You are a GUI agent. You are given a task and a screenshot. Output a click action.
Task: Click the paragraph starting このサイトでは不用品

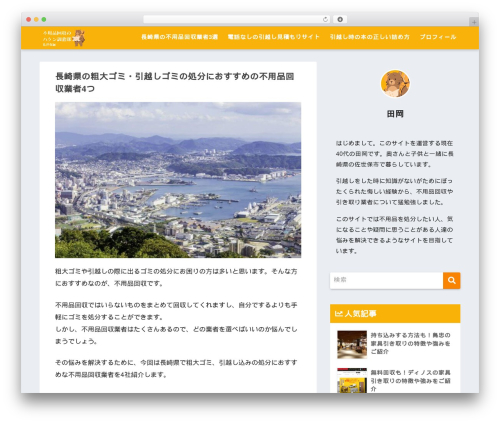coord(395,235)
